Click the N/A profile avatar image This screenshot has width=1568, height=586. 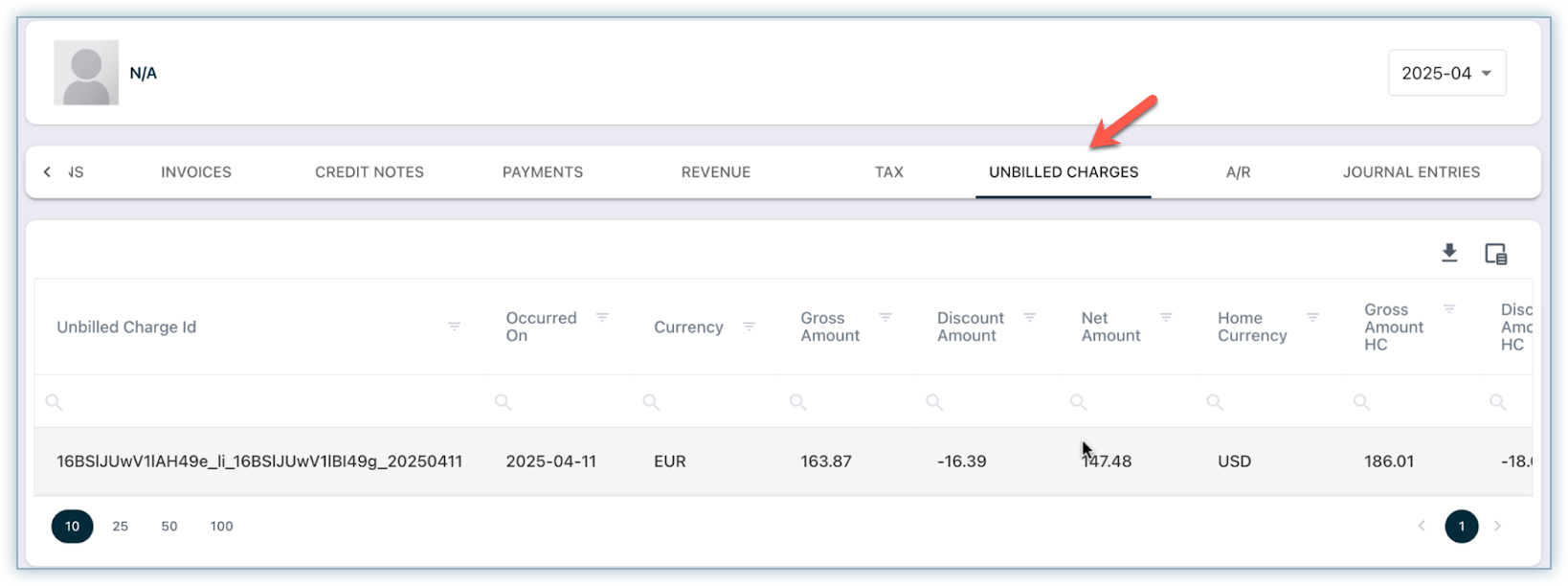coord(86,73)
